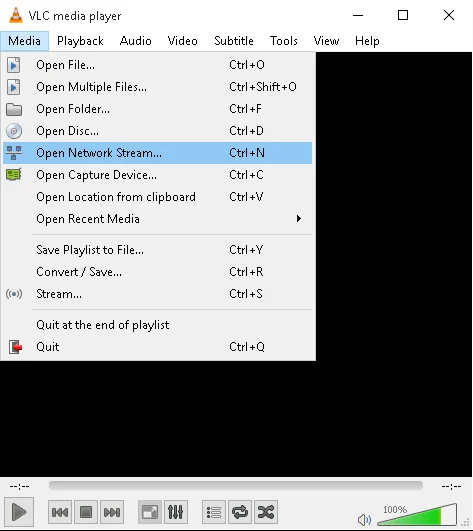Select Open Network Stream... entry

[x=157, y=153]
